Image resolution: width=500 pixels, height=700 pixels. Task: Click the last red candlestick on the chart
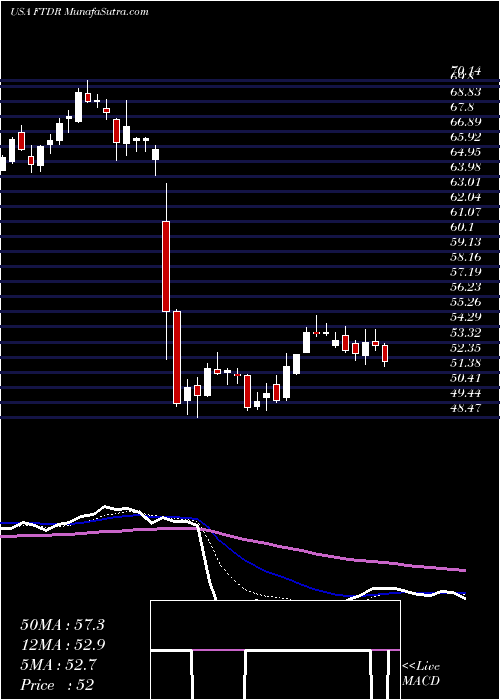click(385, 353)
